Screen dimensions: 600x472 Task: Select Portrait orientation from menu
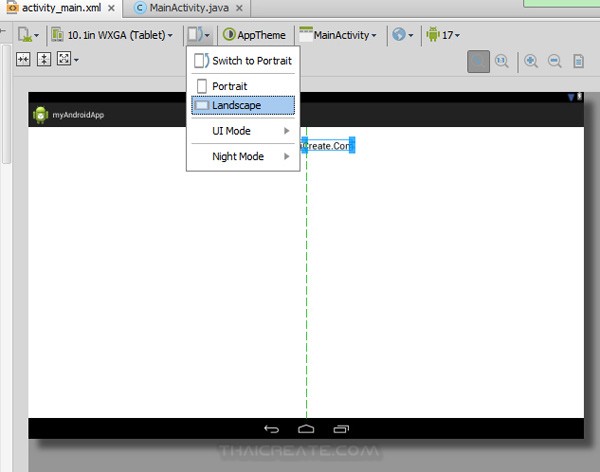pyautogui.click(x=243, y=86)
